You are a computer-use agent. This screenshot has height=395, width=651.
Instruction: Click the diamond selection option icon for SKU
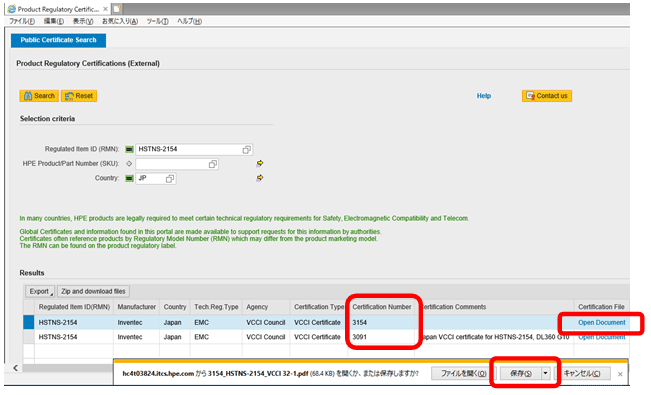click(129, 164)
